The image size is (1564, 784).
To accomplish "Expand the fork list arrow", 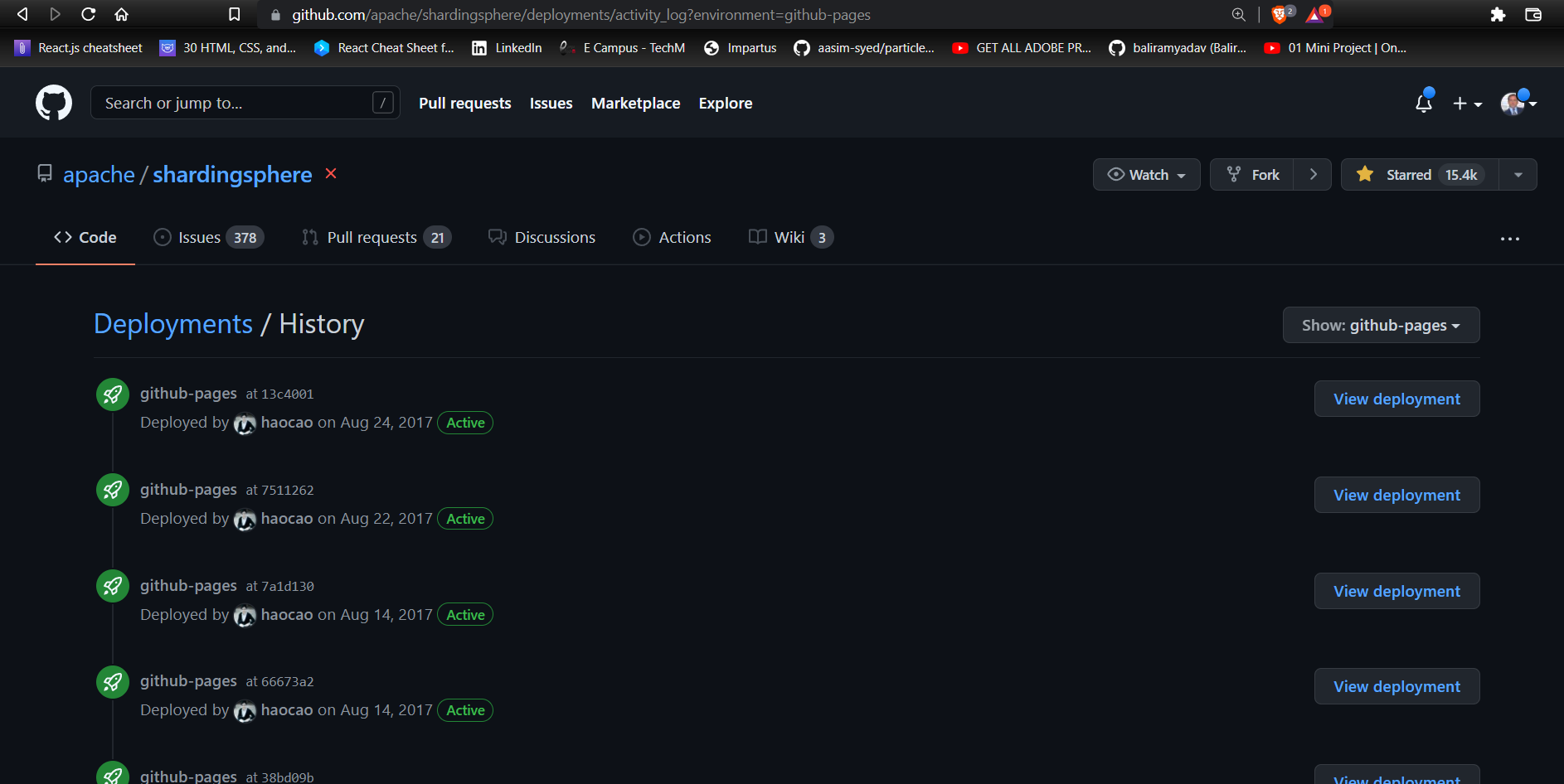I will (x=1313, y=175).
